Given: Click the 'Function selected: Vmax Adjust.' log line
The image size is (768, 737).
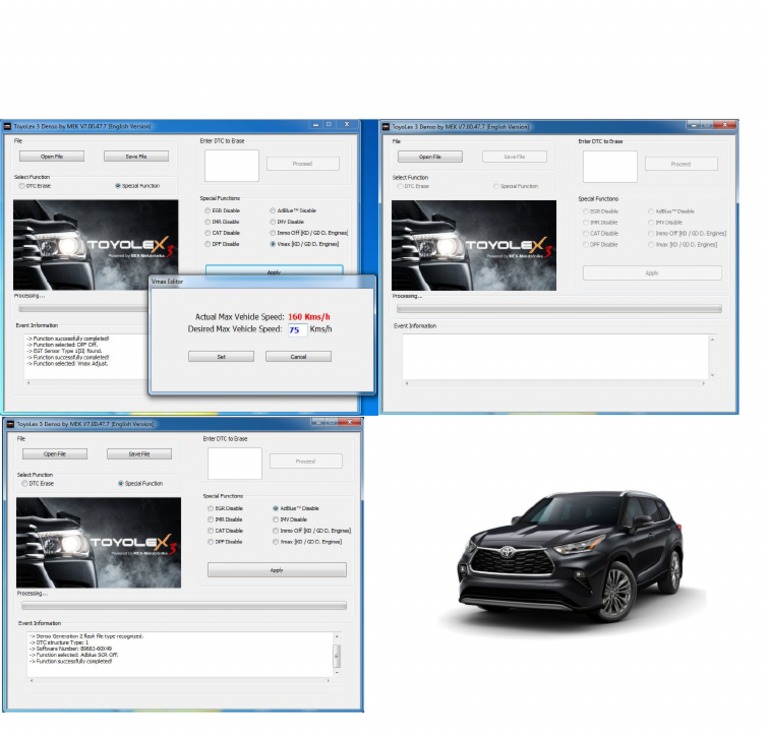Looking at the screenshot, I should [68, 364].
